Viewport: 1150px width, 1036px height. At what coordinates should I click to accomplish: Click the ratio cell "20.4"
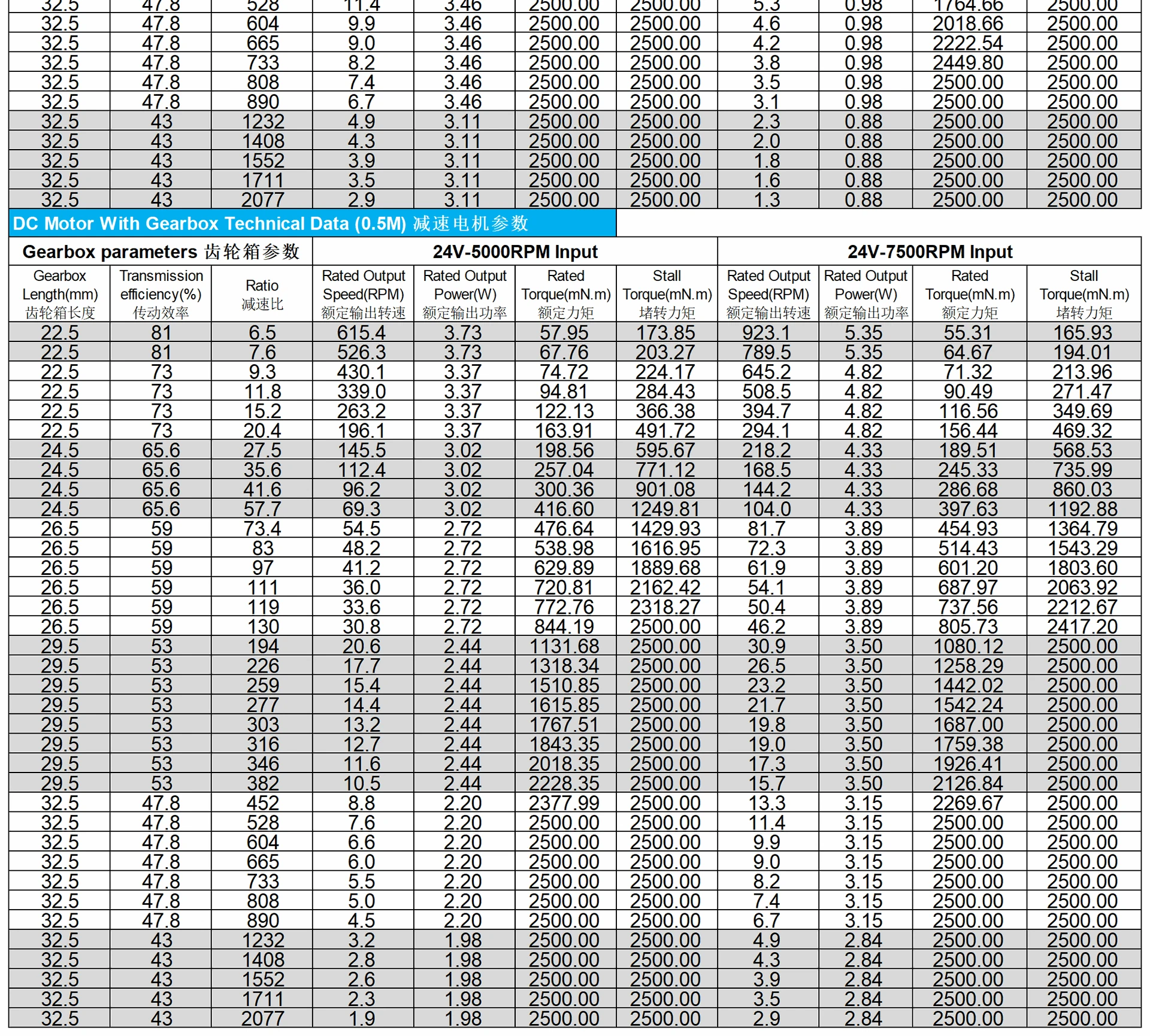click(x=262, y=431)
